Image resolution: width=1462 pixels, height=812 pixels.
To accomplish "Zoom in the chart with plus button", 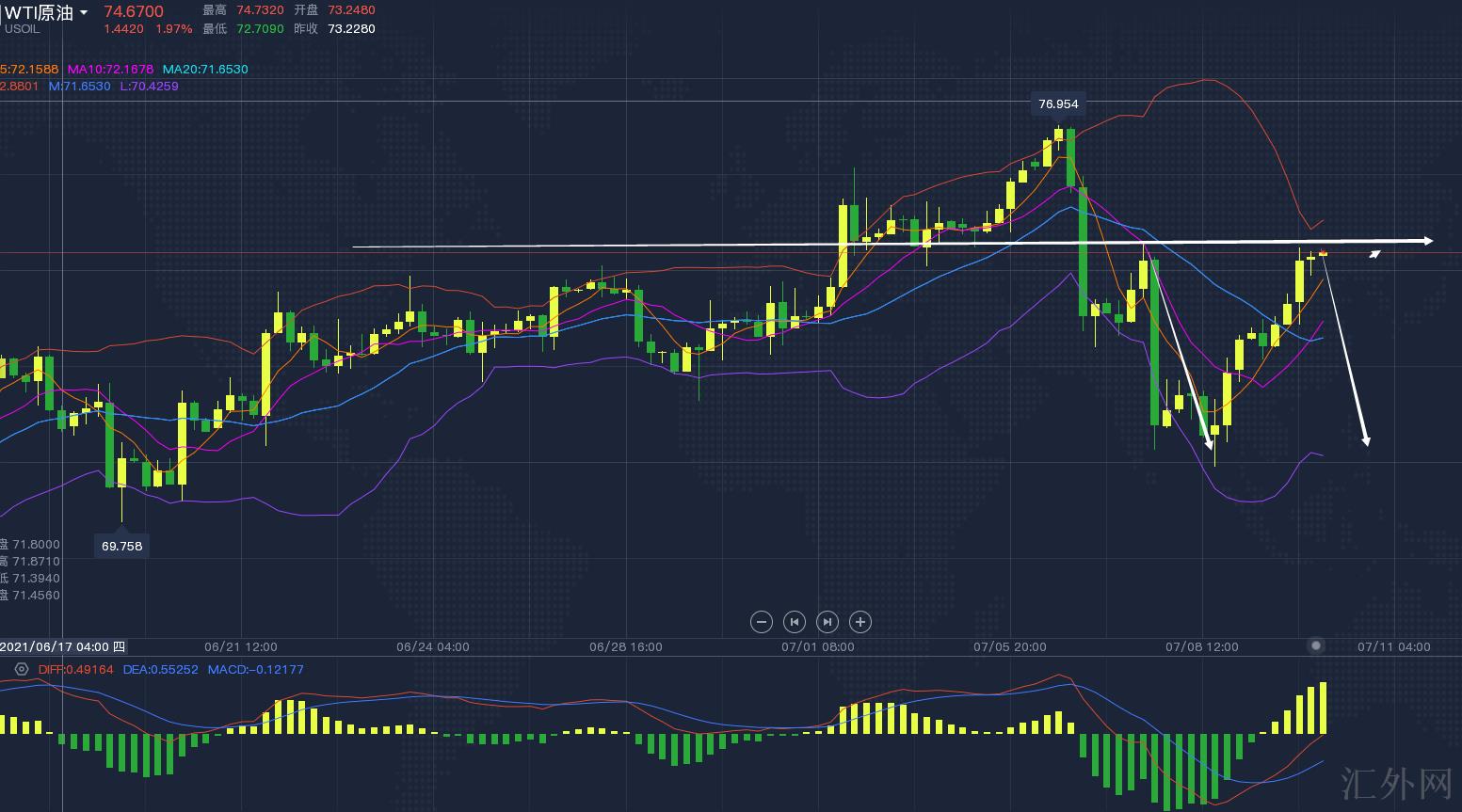I will point(860,622).
